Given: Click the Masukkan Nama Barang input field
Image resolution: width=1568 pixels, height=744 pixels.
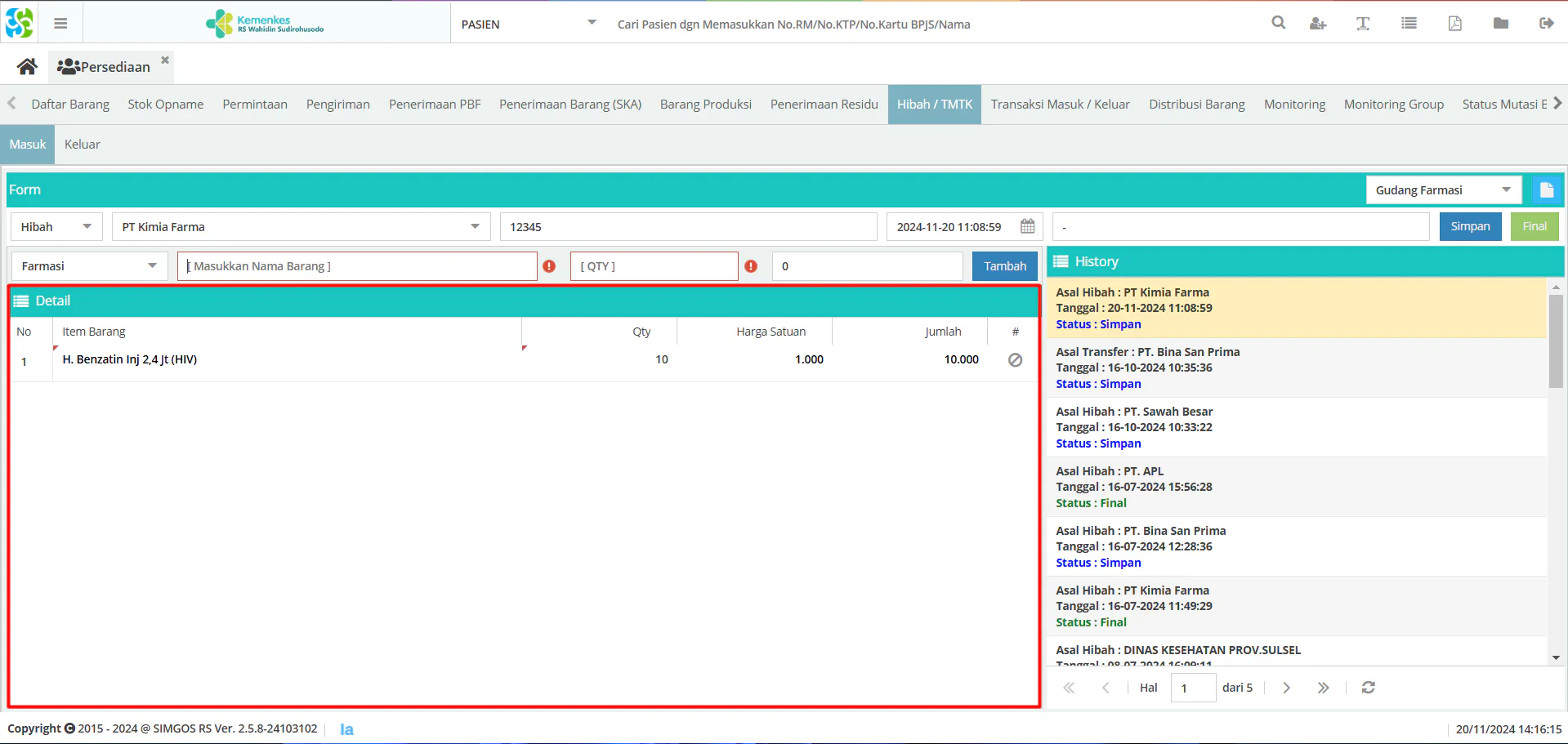Looking at the screenshot, I should [357, 266].
